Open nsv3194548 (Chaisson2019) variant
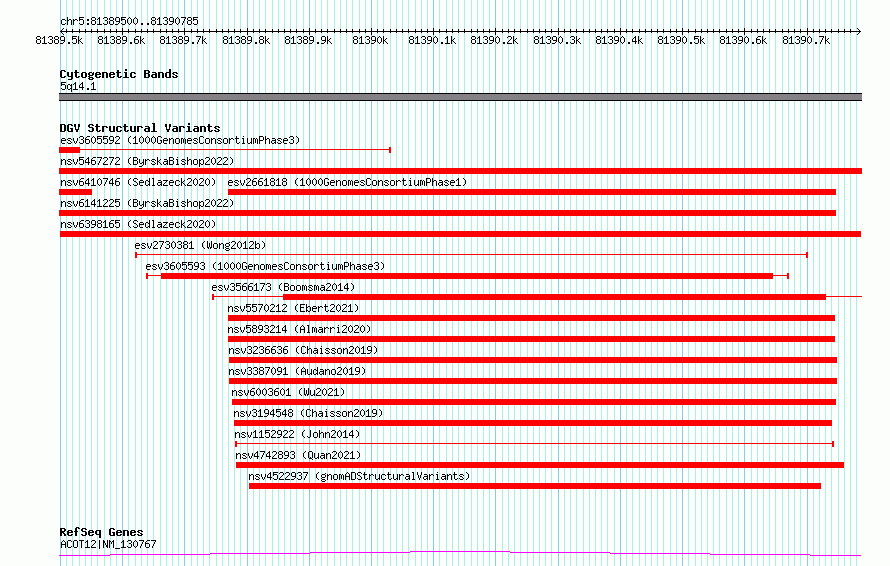The height and width of the screenshot is (566, 890). [308, 413]
